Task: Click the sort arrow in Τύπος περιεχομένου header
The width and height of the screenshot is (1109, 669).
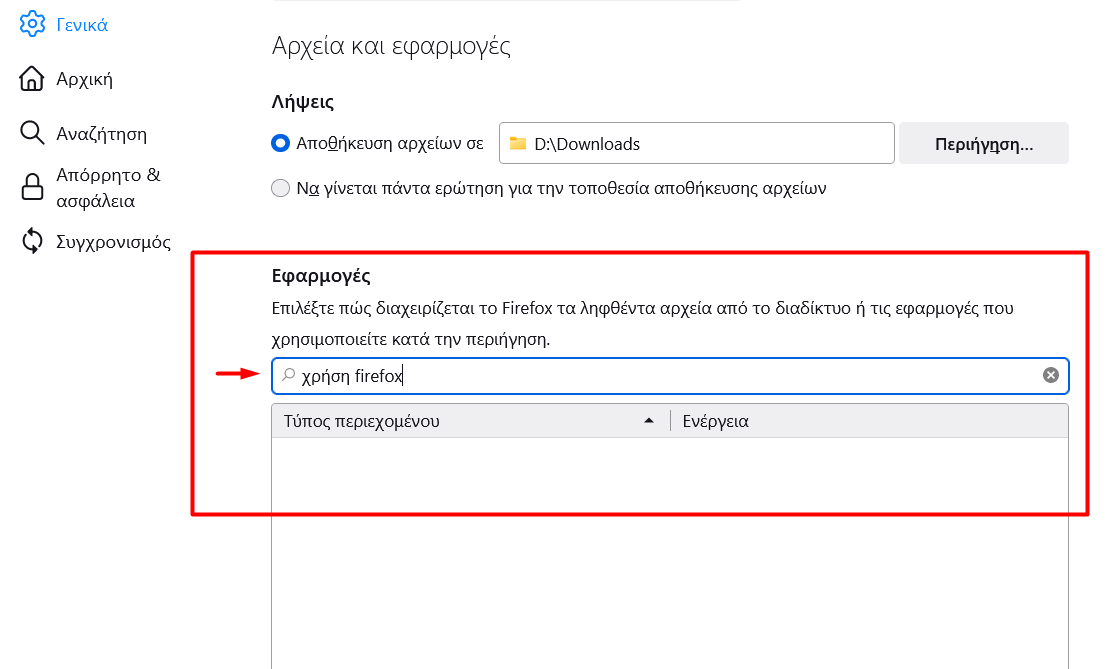Action: pyautogui.click(x=649, y=421)
